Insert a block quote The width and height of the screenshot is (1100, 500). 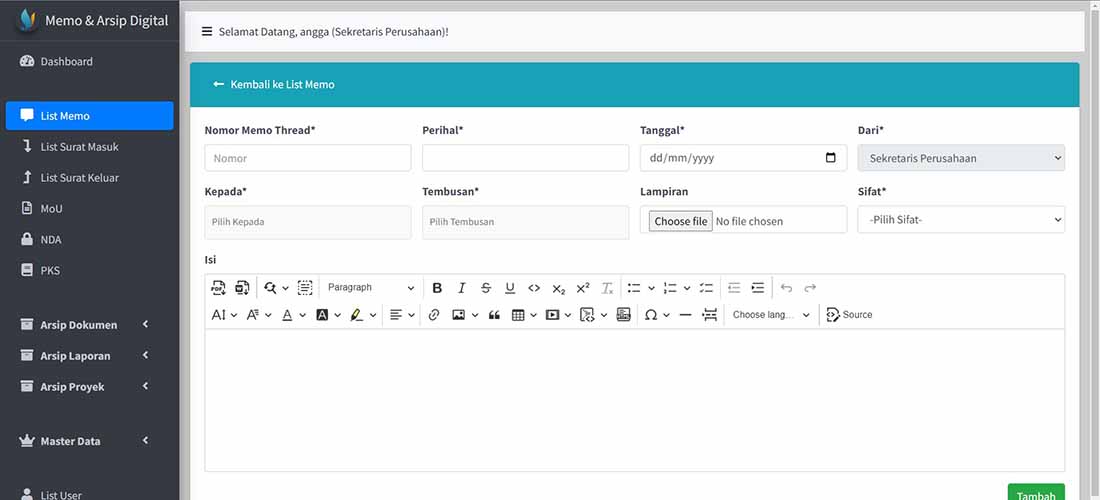coord(494,315)
